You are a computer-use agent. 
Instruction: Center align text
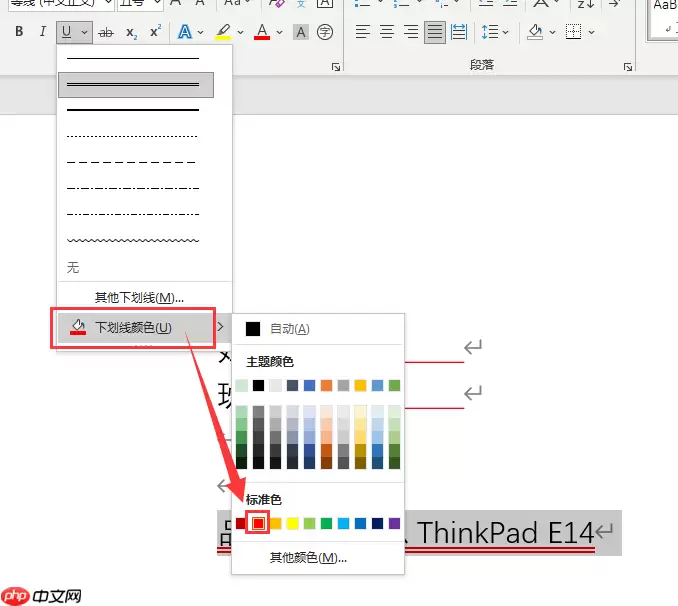(387, 32)
